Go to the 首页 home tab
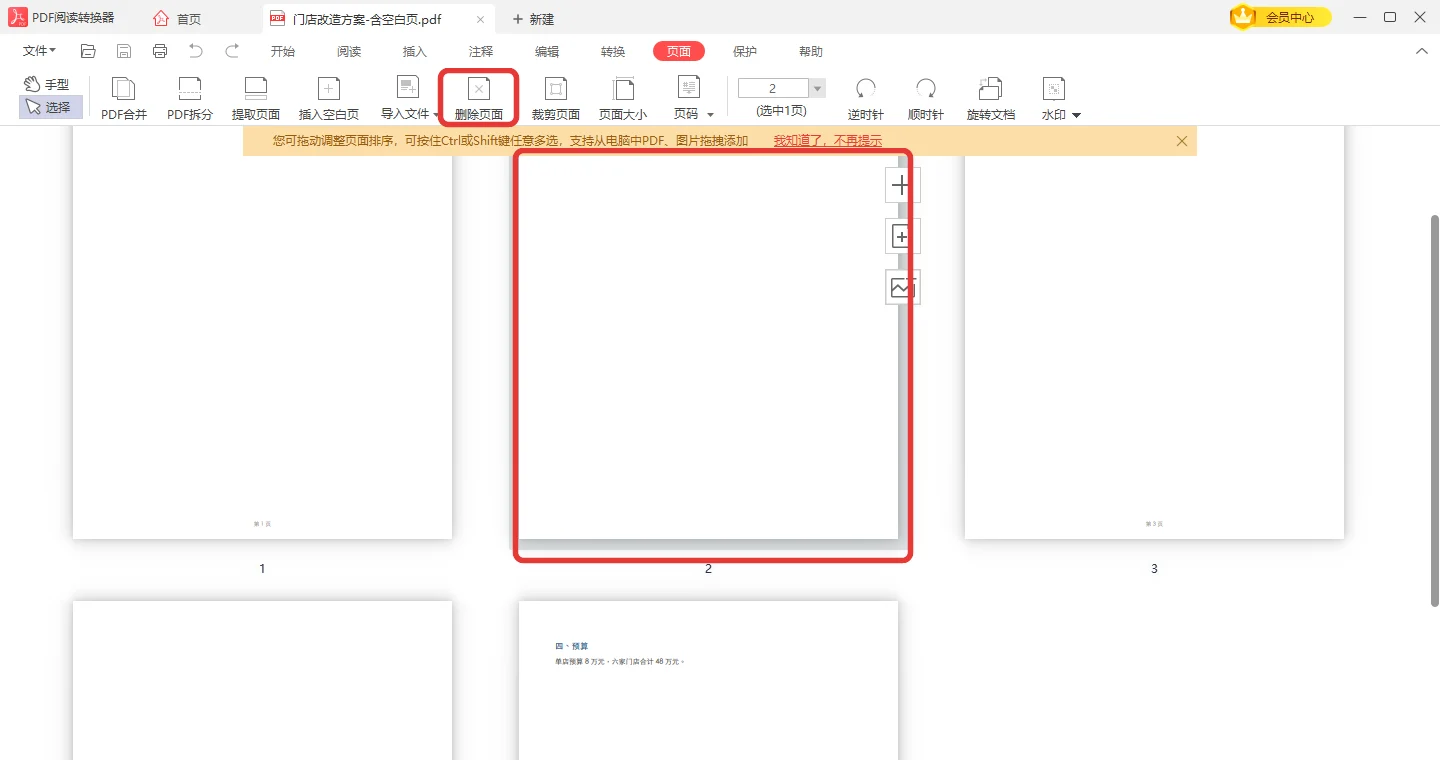The width and height of the screenshot is (1440, 760). pyautogui.click(x=177, y=18)
